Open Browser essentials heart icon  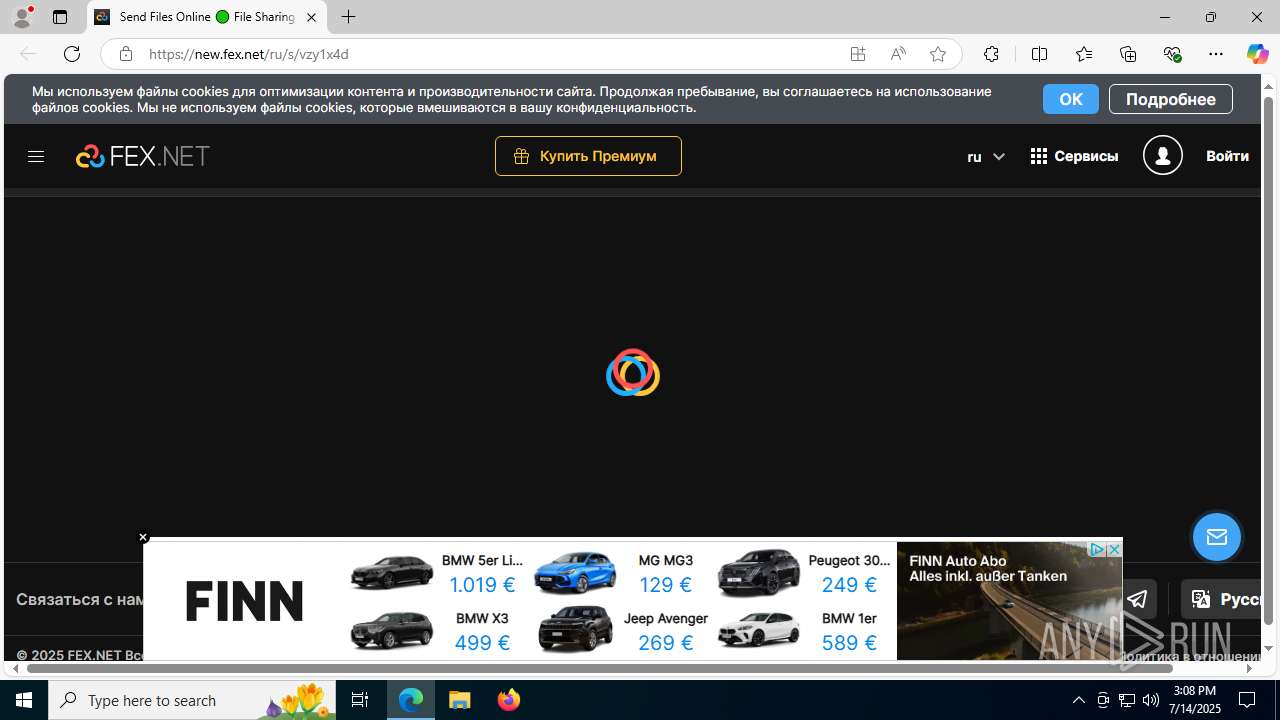coord(1172,54)
